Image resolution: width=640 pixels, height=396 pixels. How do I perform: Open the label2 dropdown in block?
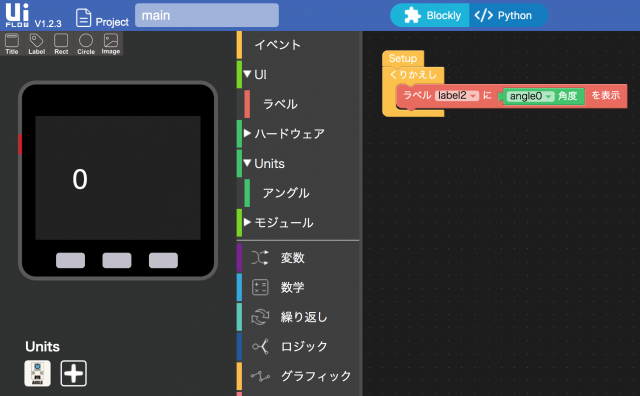pos(457,96)
